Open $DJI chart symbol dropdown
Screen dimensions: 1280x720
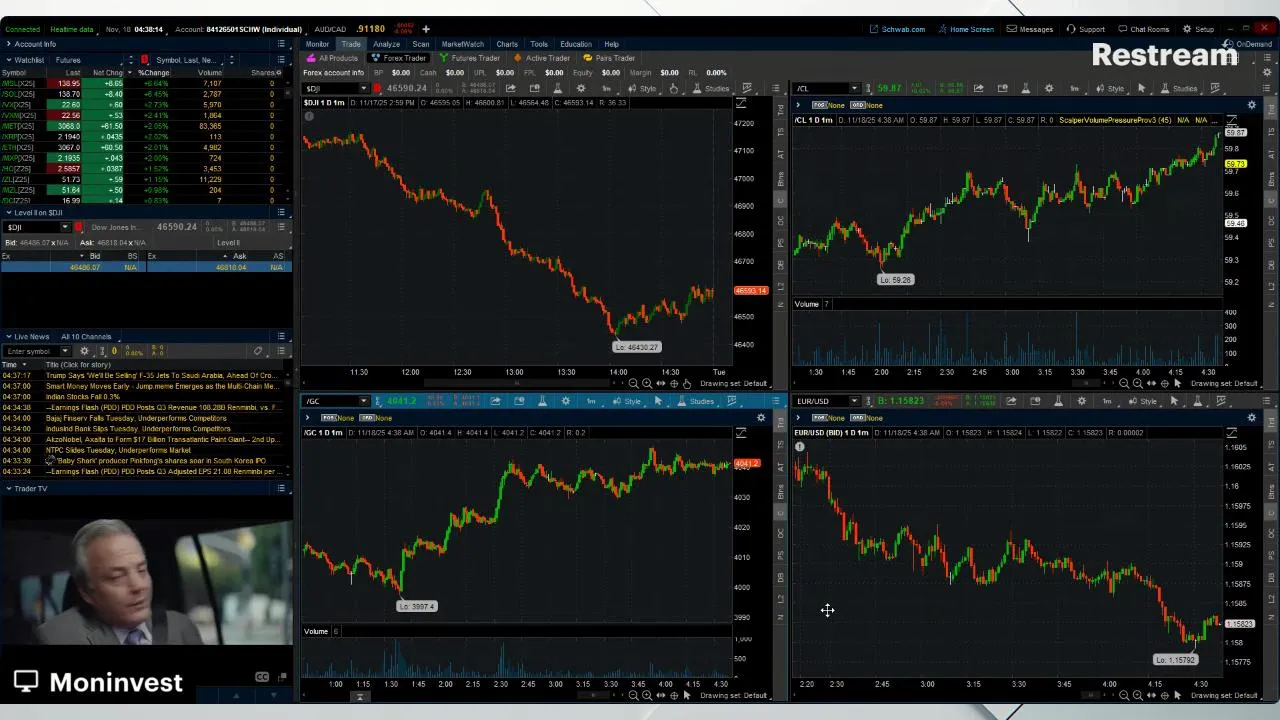click(x=364, y=88)
